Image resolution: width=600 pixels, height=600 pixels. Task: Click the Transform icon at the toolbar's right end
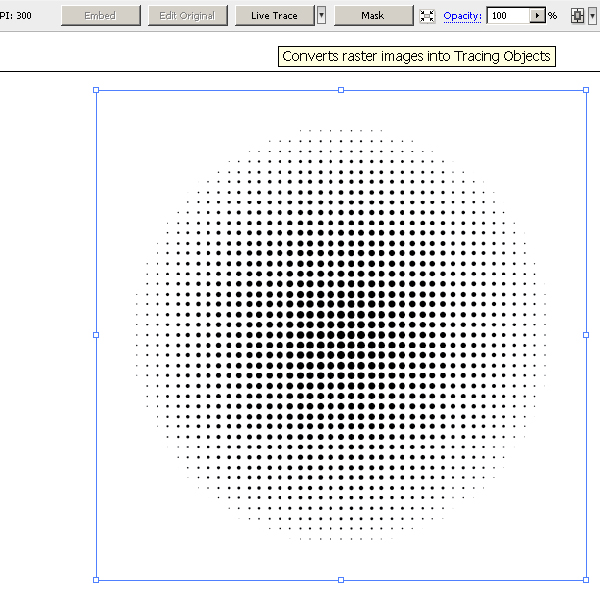click(x=577, y=16)
